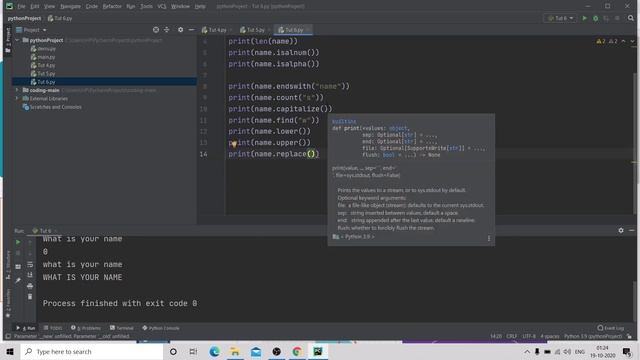Open the Event Log
Viewport: 640px width, 360px height.
[611, 328]
